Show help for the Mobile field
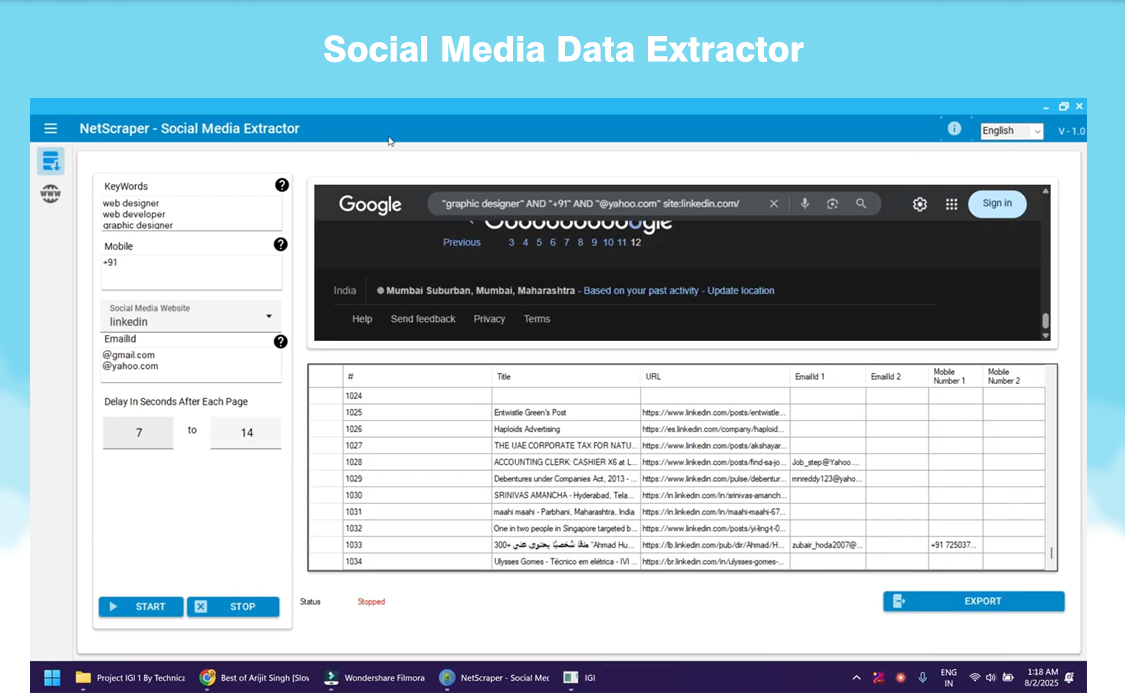Screen dimensions: 1125x694 click(x=281, y=245)
